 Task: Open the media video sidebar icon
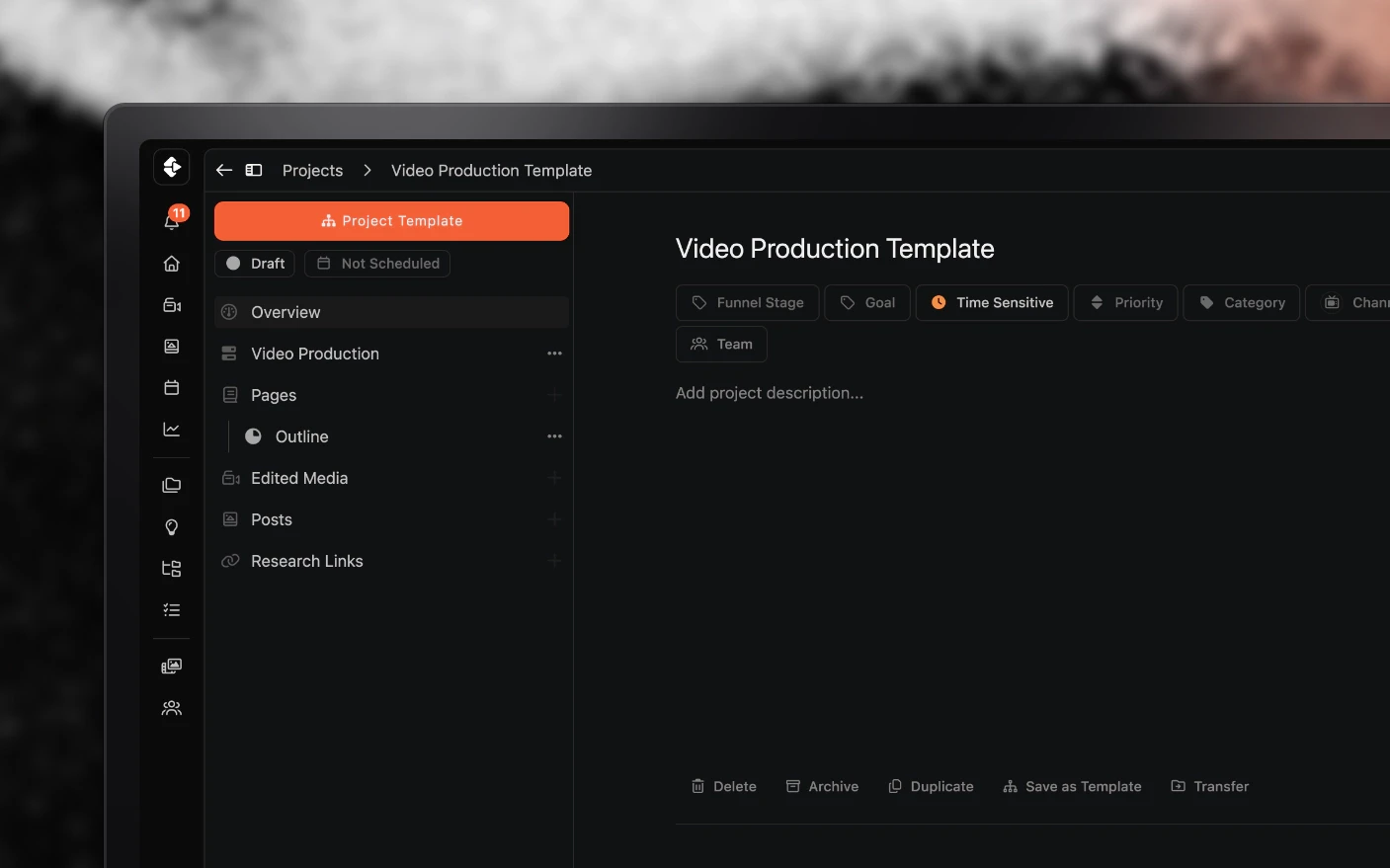click(172, 305)
